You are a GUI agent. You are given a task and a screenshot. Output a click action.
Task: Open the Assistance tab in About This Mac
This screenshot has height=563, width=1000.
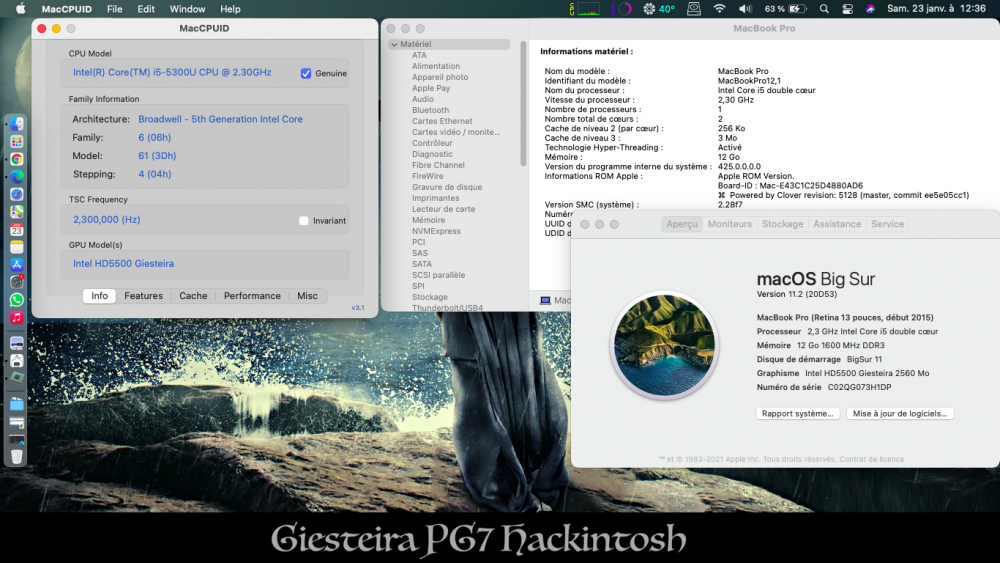[x=837, y=224]
